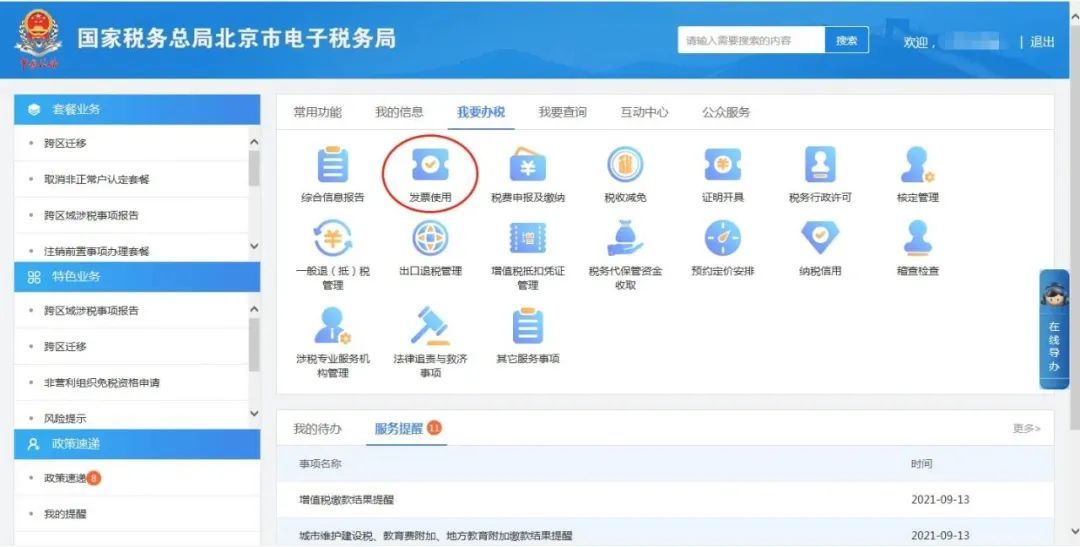Switch to 互动中心 tab
Image resolution: width=1080 pixels, height=547 pixels.
[x=644, y=112]
